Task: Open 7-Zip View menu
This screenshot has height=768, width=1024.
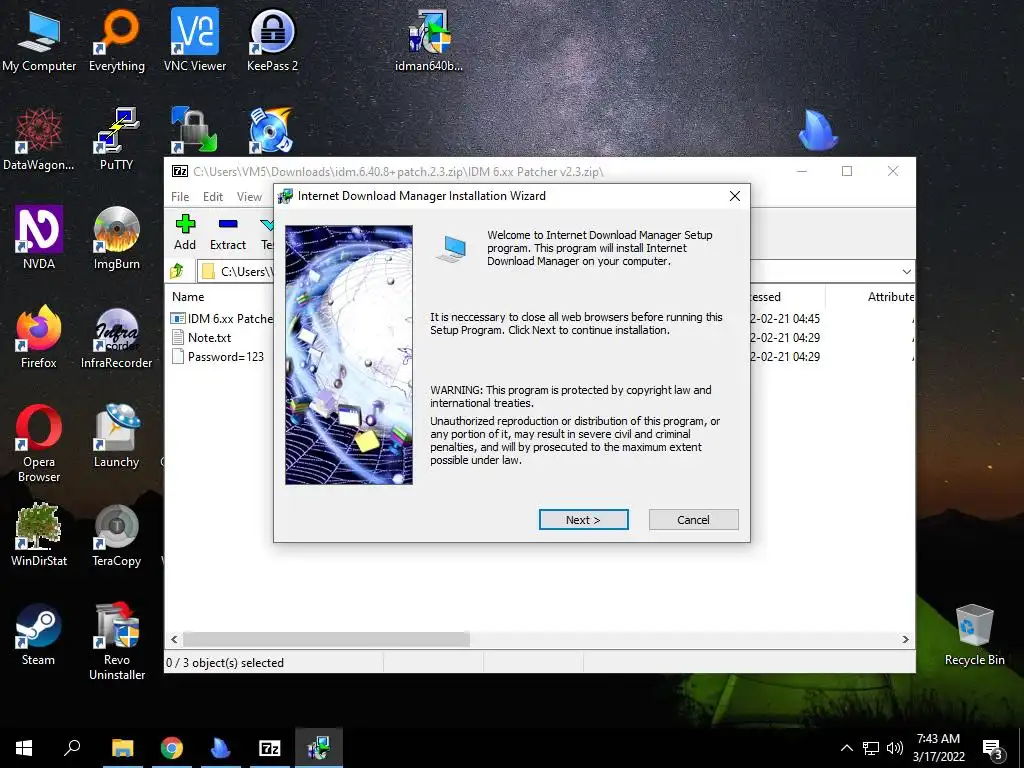Action: (249, 197)
